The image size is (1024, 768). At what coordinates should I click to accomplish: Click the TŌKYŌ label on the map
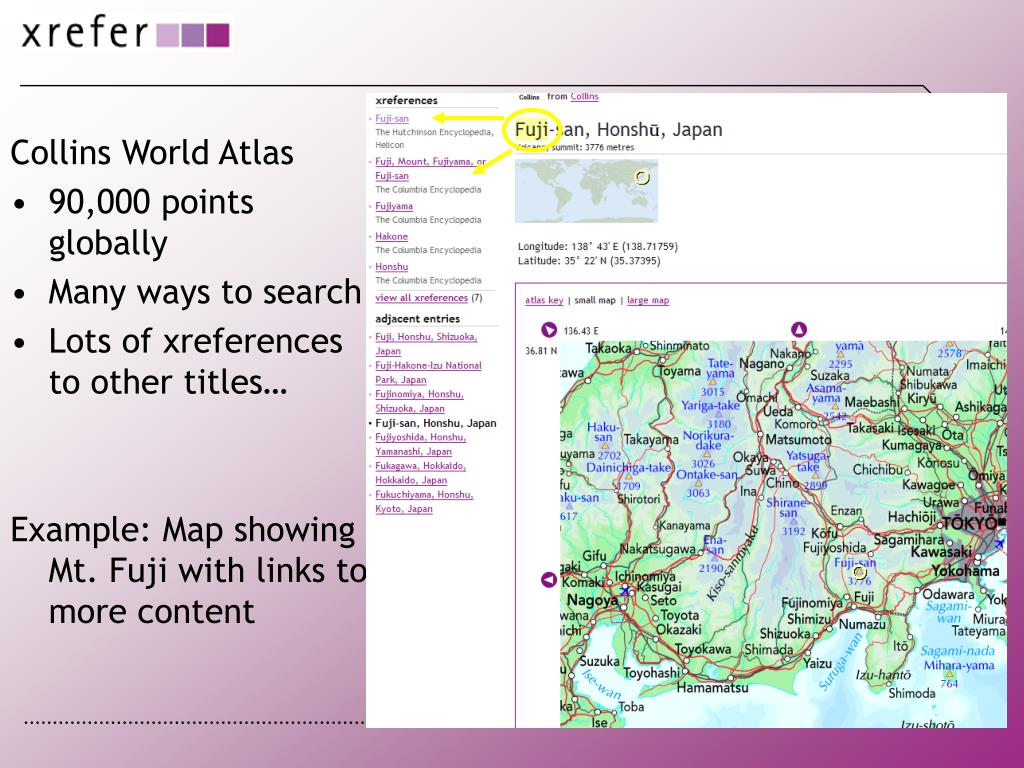tap(969, 523)
